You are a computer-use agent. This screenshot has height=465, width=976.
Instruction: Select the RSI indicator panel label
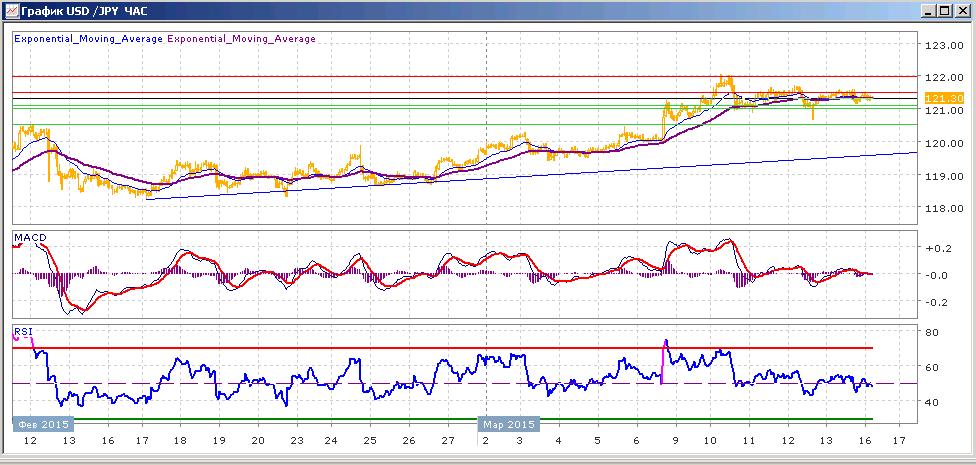click(x=23, y=332)
